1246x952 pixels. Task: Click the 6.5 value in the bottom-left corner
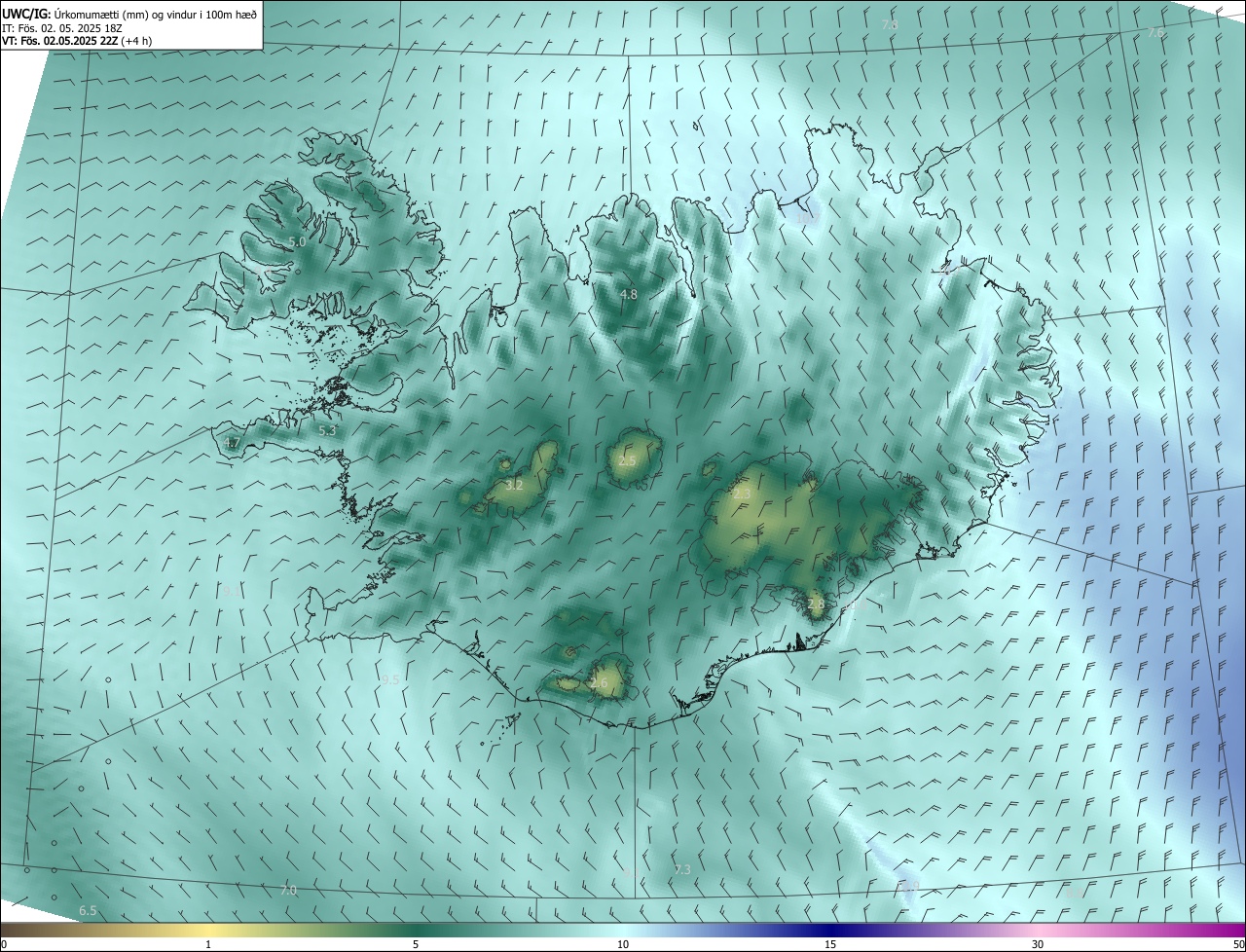click(x=88, y=911)
